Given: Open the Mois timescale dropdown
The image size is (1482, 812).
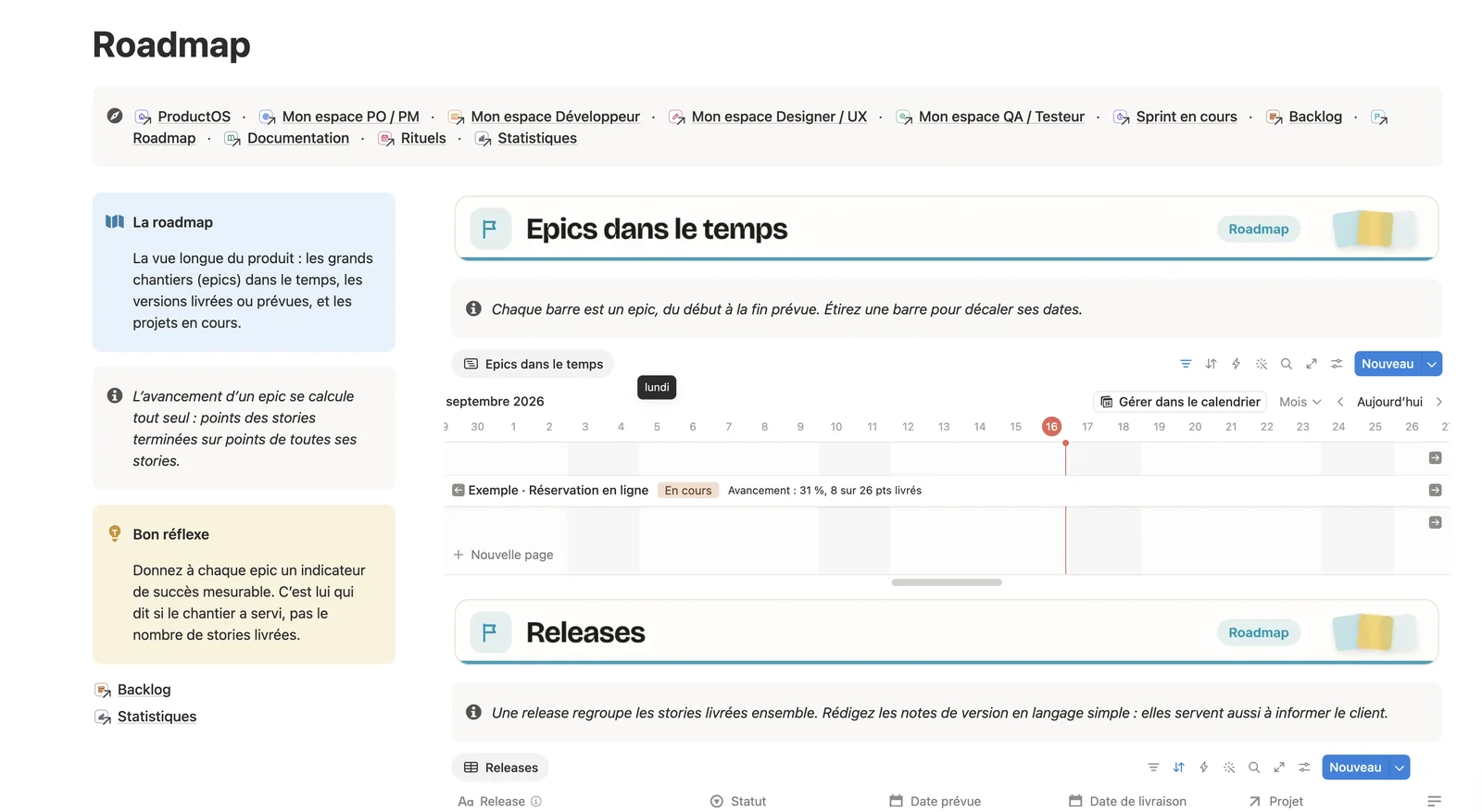Looking at the screenshot, I should pyautogui.click(x=1300, y=402).
